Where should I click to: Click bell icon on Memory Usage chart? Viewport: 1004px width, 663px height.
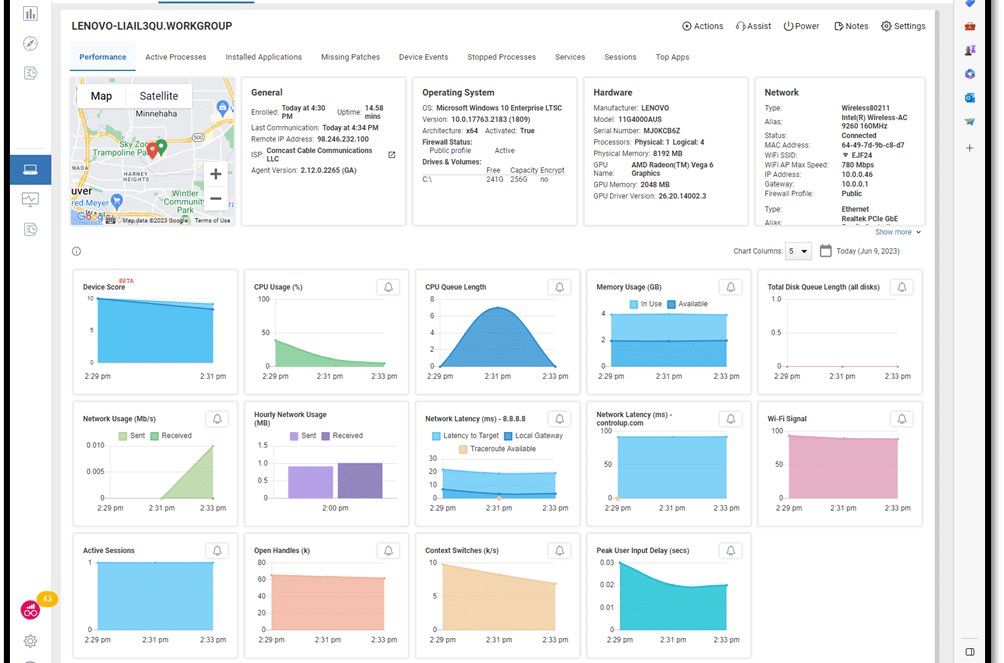[x=731, y=287]
